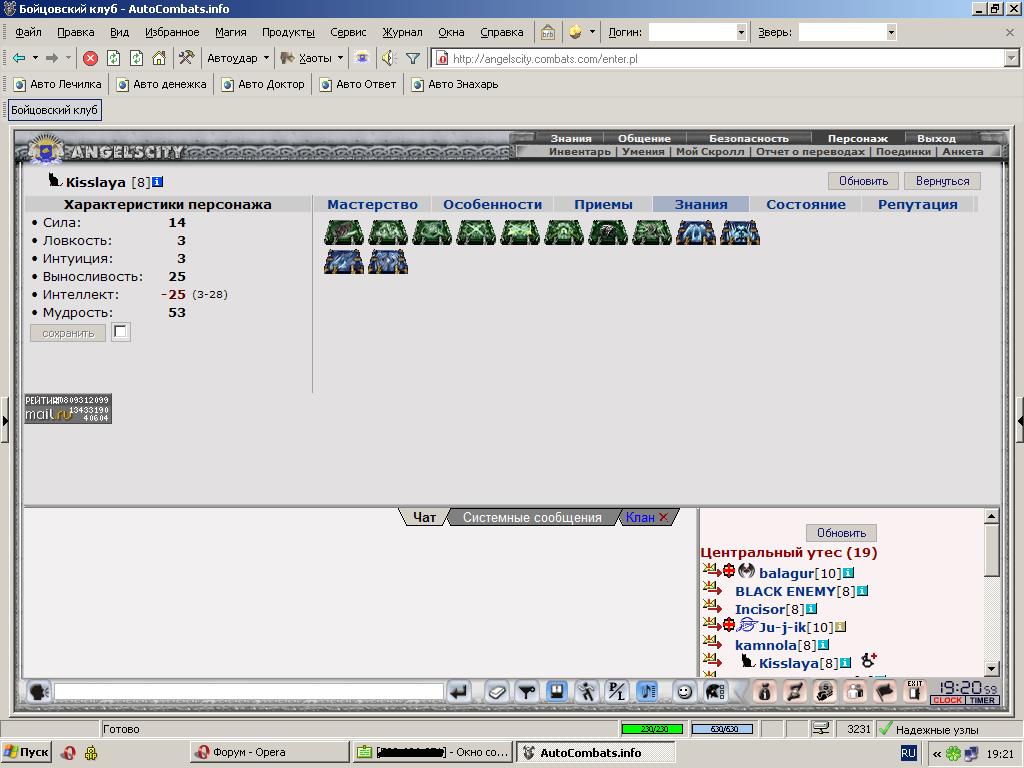Toggle CLOCK mode under the time display
Image resolution: width=1024 pixels, height=768 pixels.
[x=947, y=700]
